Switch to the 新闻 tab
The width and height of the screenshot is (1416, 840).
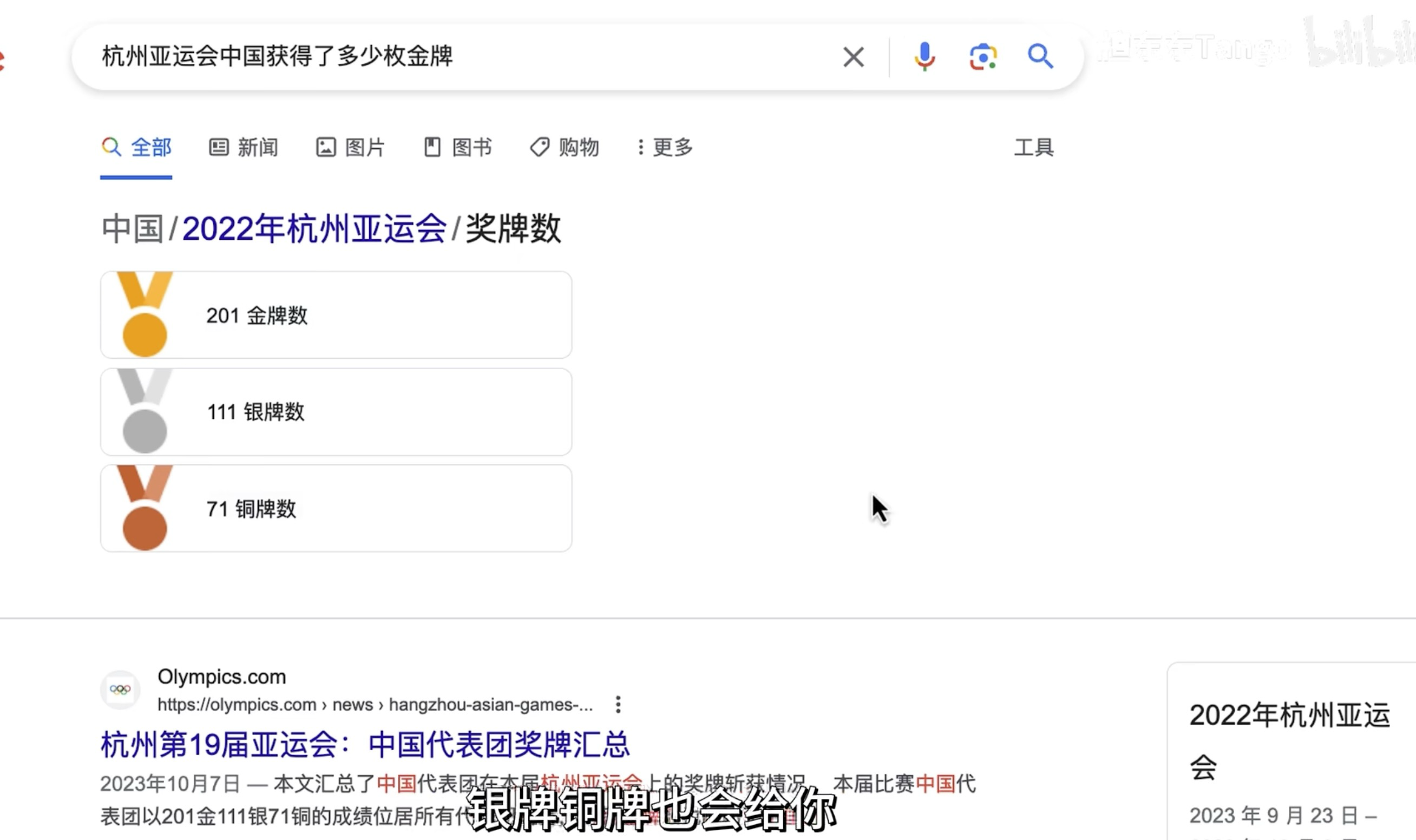[244, 148]
